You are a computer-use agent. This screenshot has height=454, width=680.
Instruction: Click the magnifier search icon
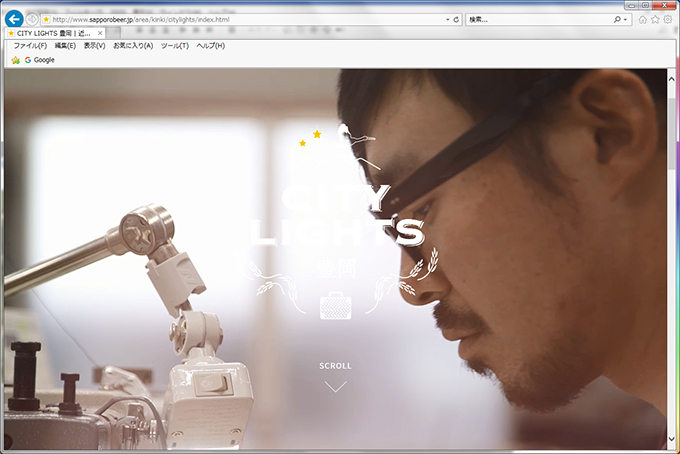[617, 20]
